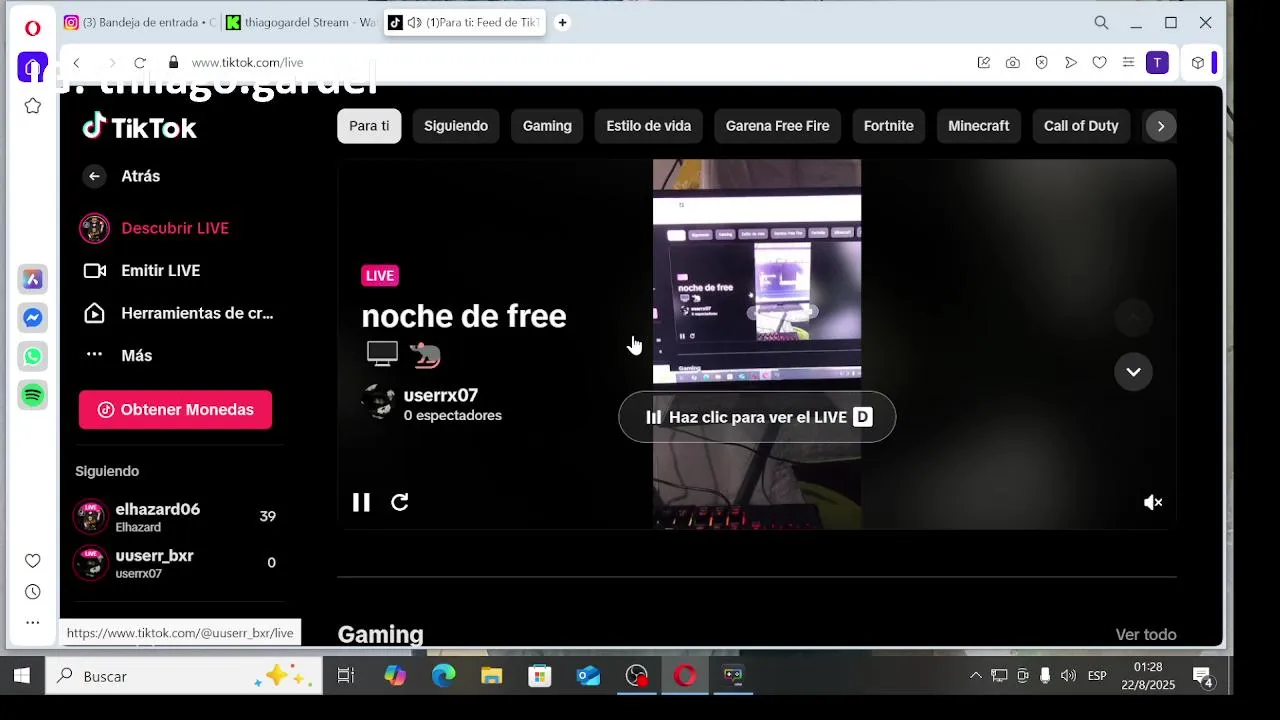The image size is (1280, 720).
Task: Open Windows Start menu
Action: (x=21, y=676)
